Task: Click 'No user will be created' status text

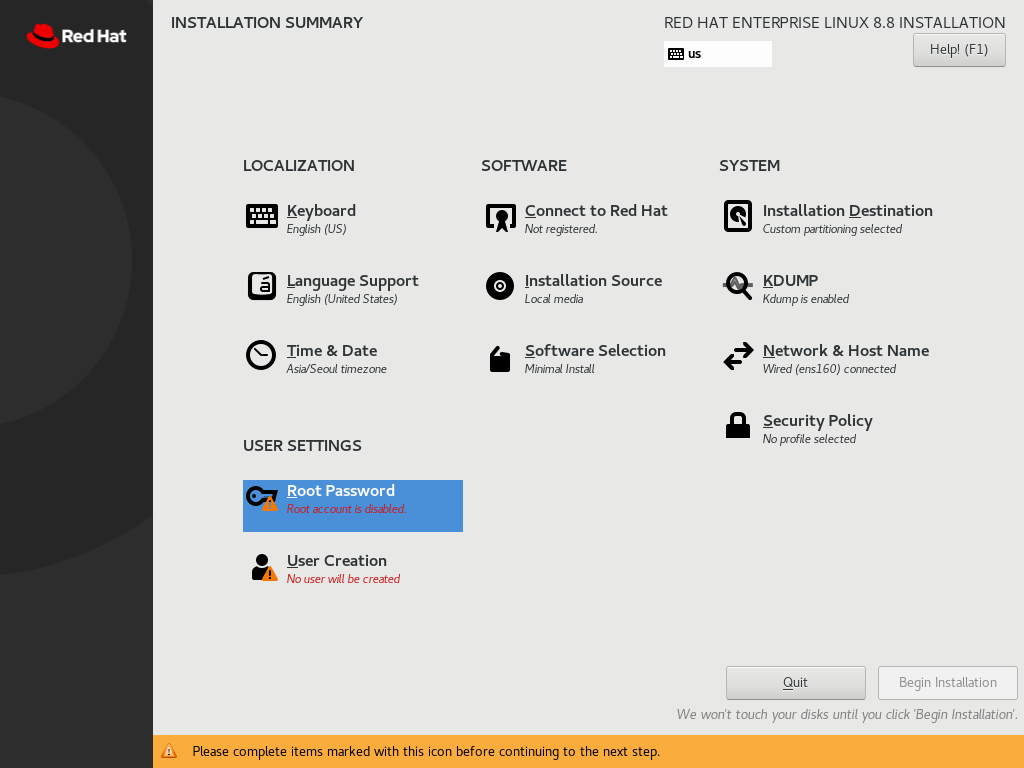Action: [x=344, y=579]
